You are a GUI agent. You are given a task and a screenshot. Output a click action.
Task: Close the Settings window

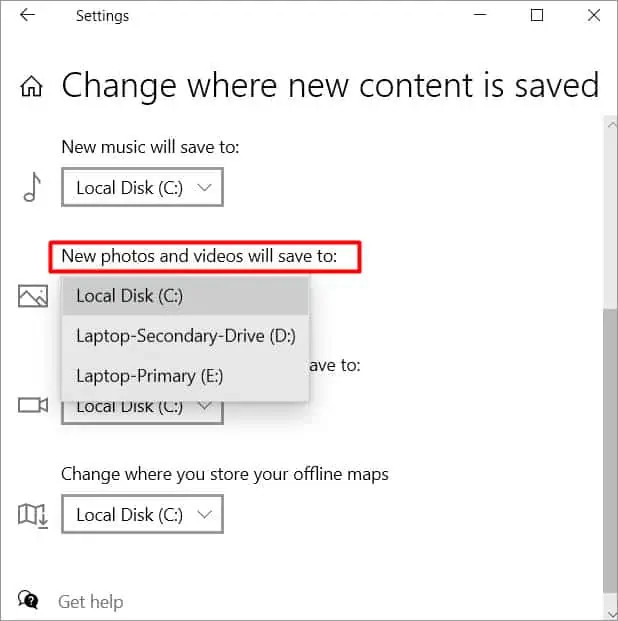(x=594, y=15)
